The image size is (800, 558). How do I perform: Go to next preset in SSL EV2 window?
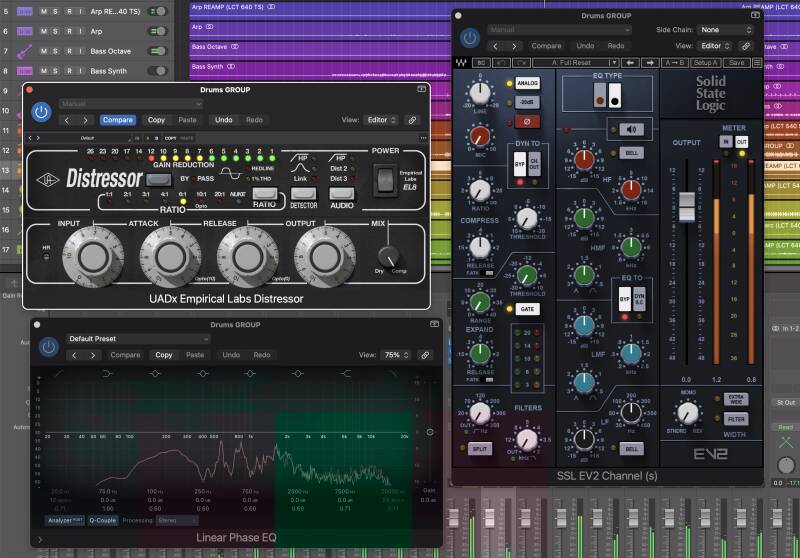click(x=513, y=46)
